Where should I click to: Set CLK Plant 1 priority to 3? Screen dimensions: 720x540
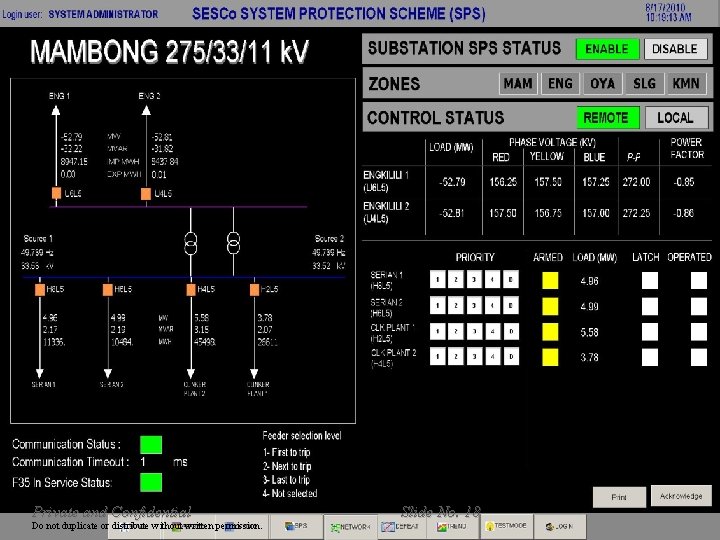click(474, 331)
